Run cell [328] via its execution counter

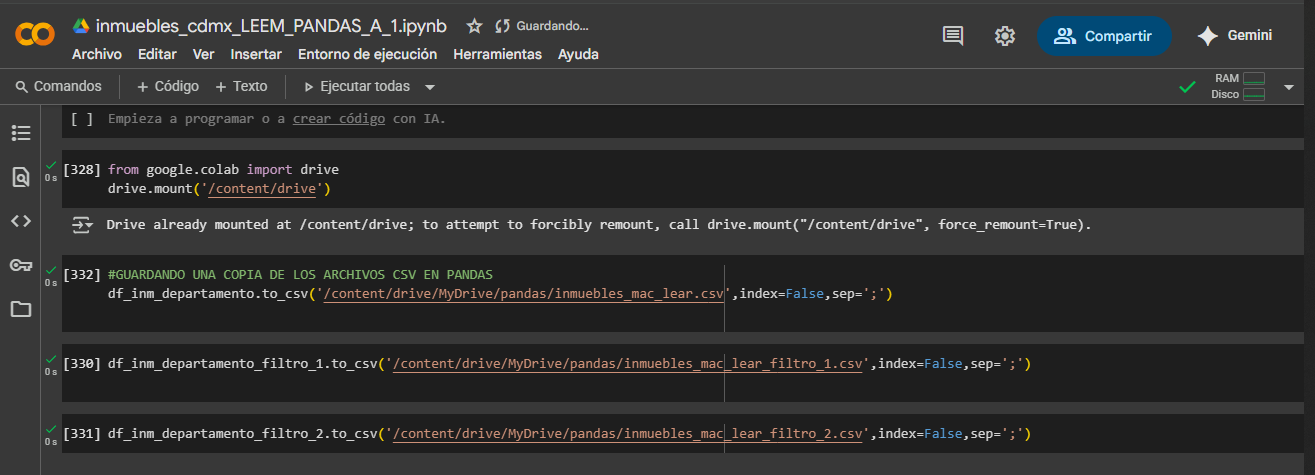click(x=81, y=170)
